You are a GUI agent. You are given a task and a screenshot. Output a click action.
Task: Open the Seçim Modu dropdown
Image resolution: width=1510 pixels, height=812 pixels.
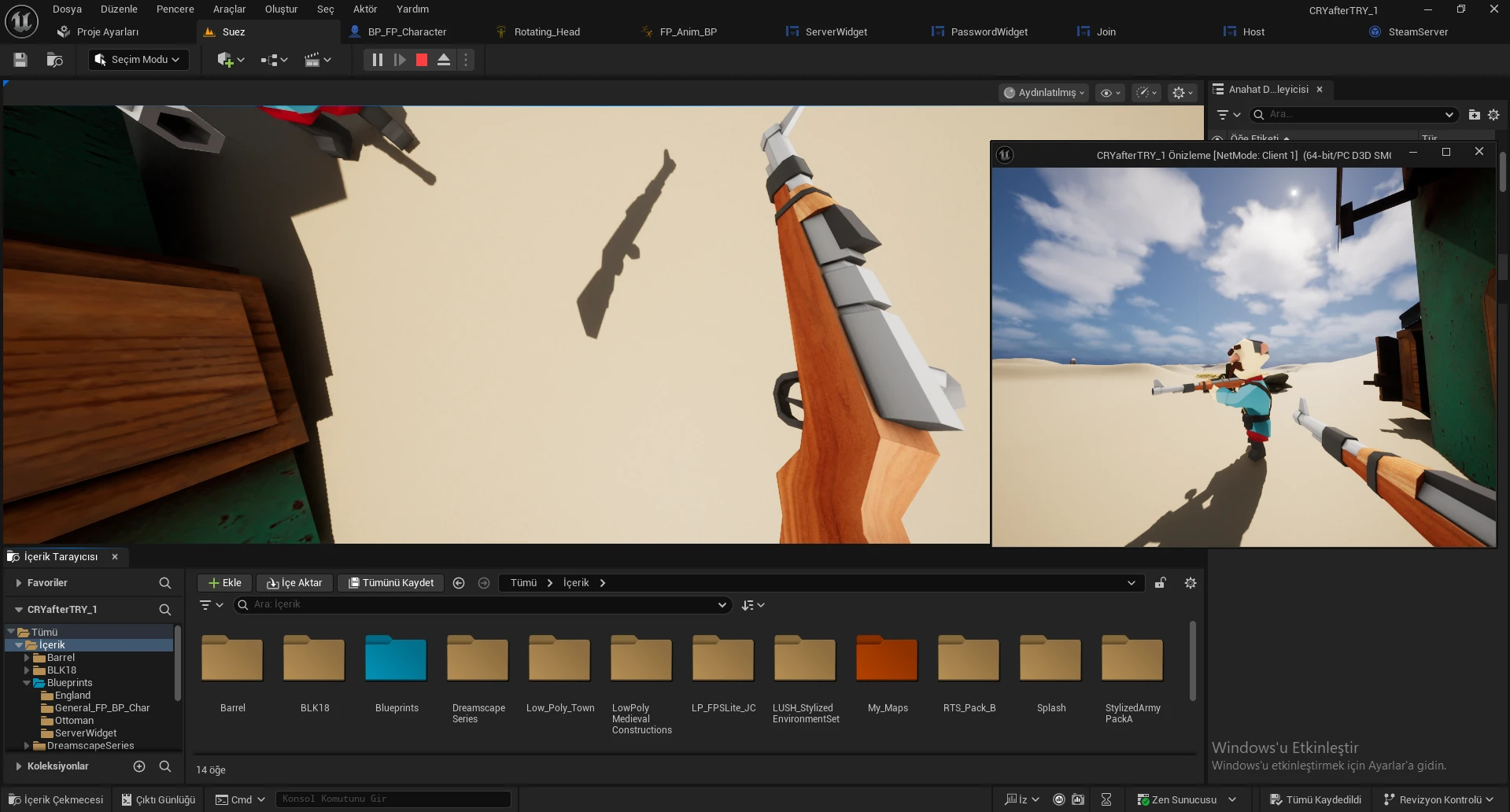[x=138, y=60]
